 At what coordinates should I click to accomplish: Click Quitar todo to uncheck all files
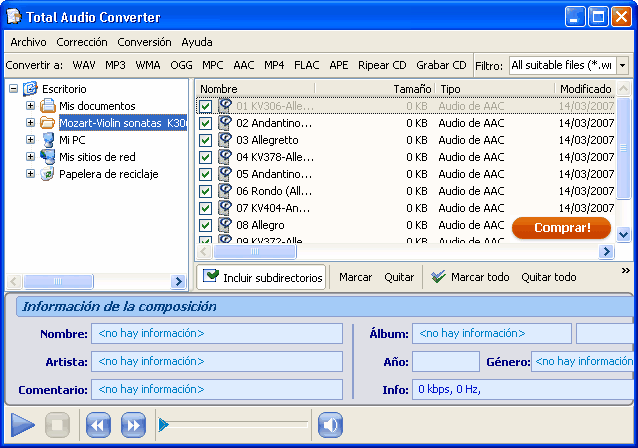tap(548, 277)
